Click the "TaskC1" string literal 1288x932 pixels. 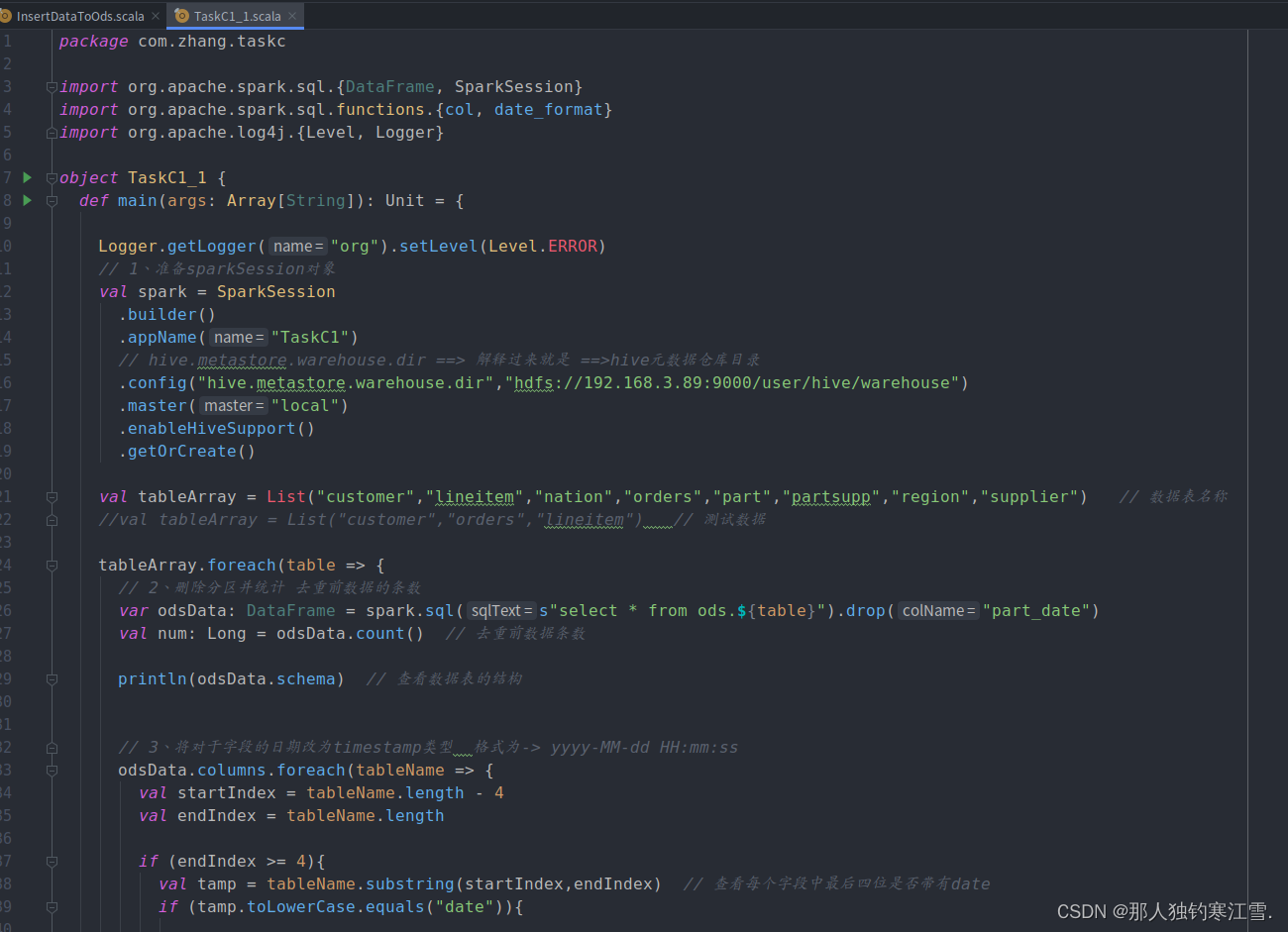coord(310,338)
